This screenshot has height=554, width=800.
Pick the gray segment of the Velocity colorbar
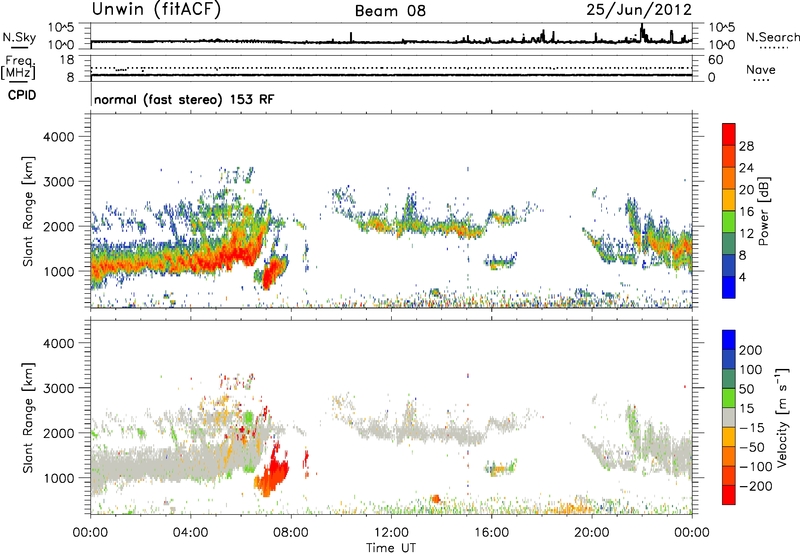729,417
